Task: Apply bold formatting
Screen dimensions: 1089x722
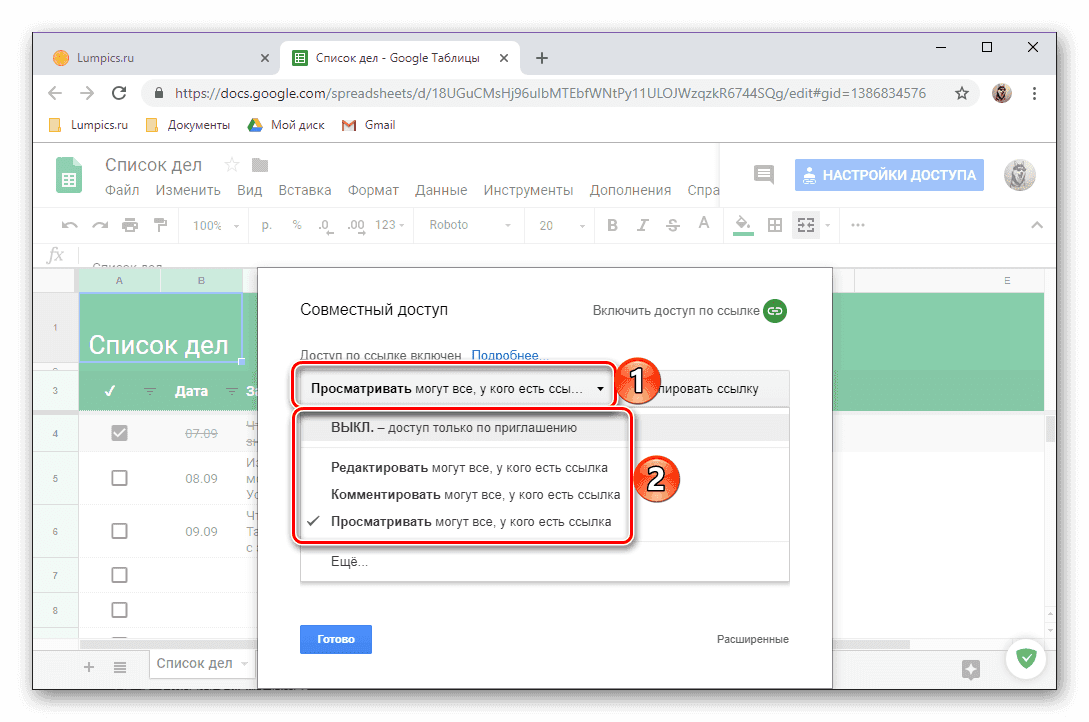Action: coord(612,225)
